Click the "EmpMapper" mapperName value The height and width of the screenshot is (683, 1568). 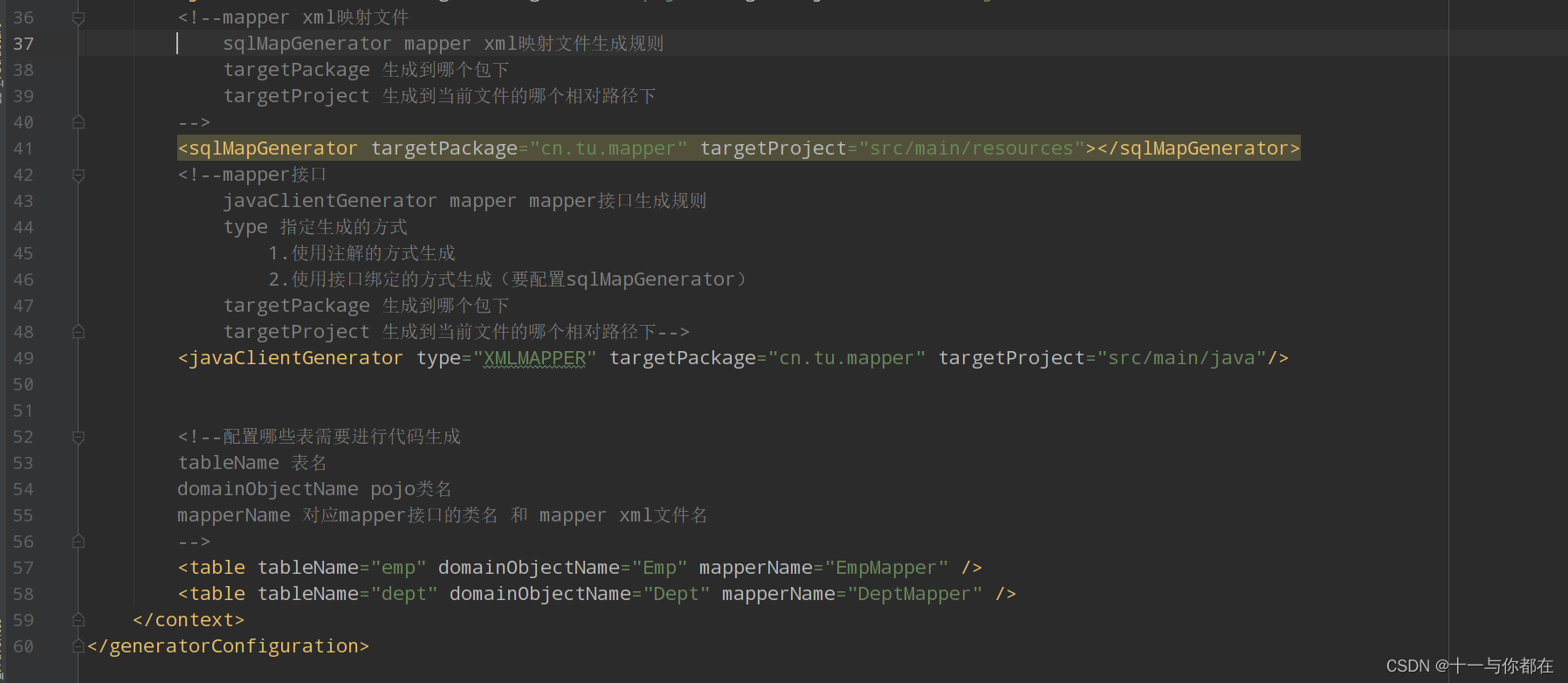pos(886,568)
